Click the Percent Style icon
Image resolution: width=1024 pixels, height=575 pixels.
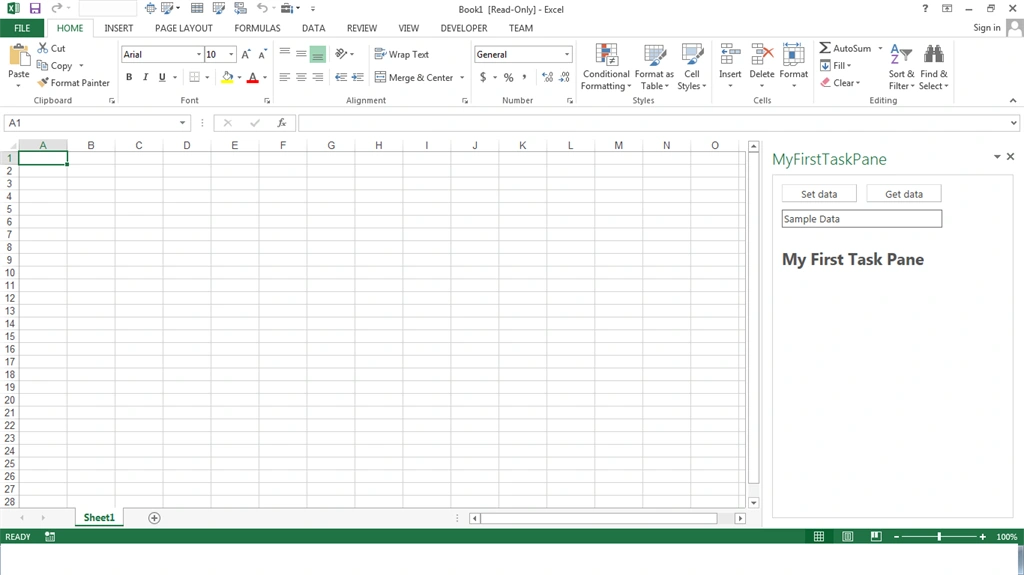click(x=508, y=77)
